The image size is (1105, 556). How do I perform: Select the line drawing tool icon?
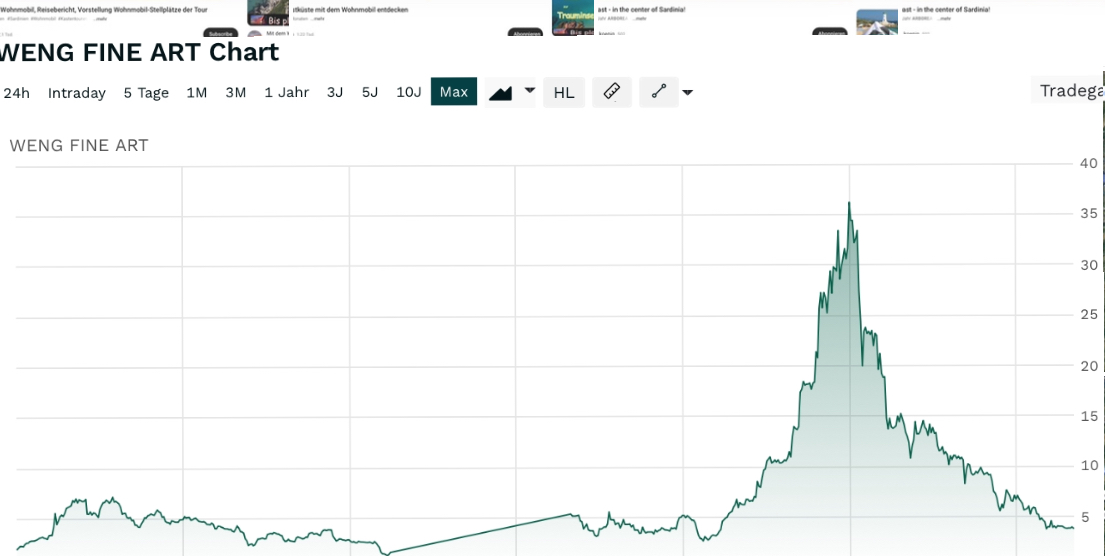659,92
